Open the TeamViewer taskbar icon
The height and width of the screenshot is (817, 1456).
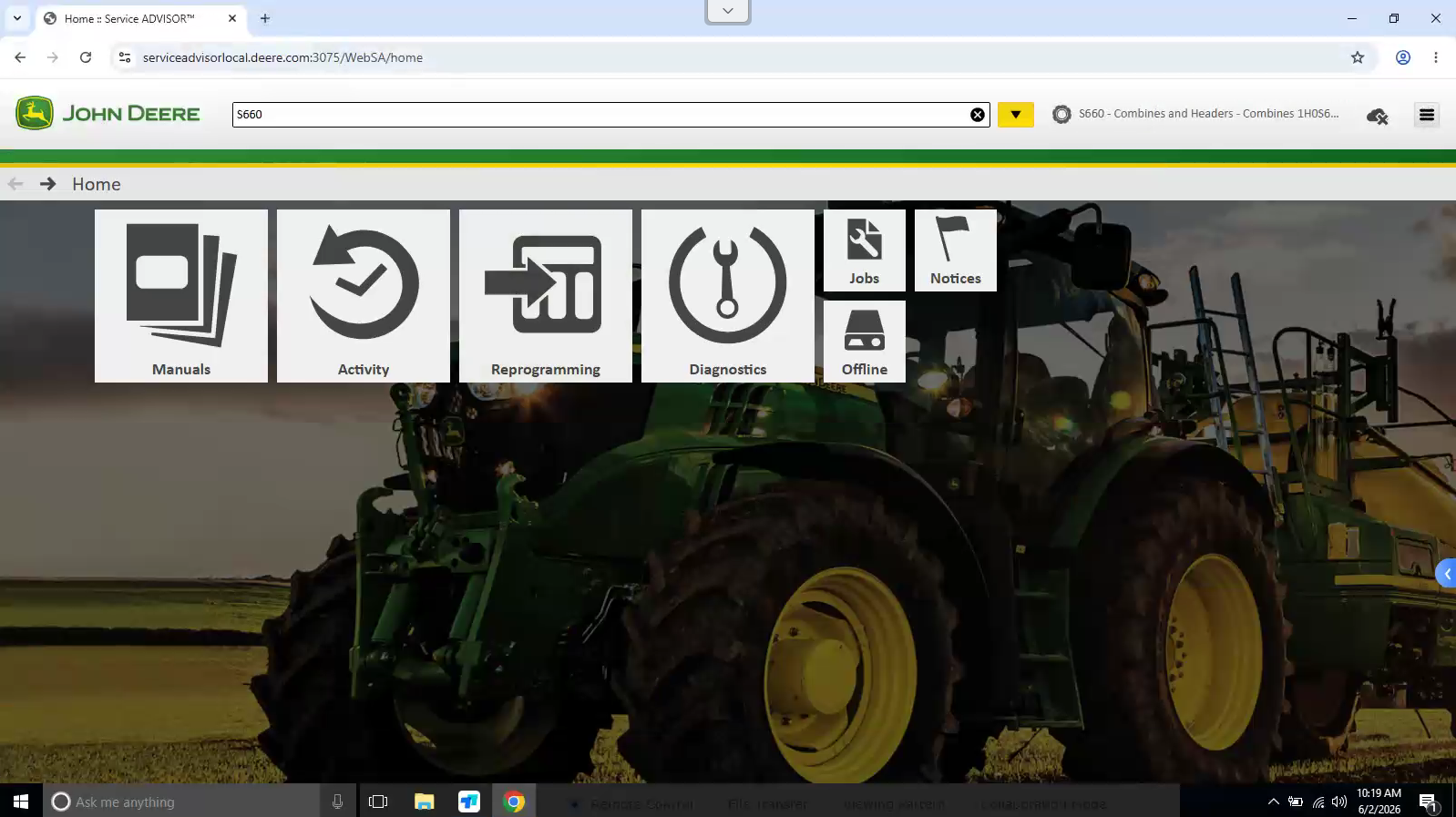point(469,802)
